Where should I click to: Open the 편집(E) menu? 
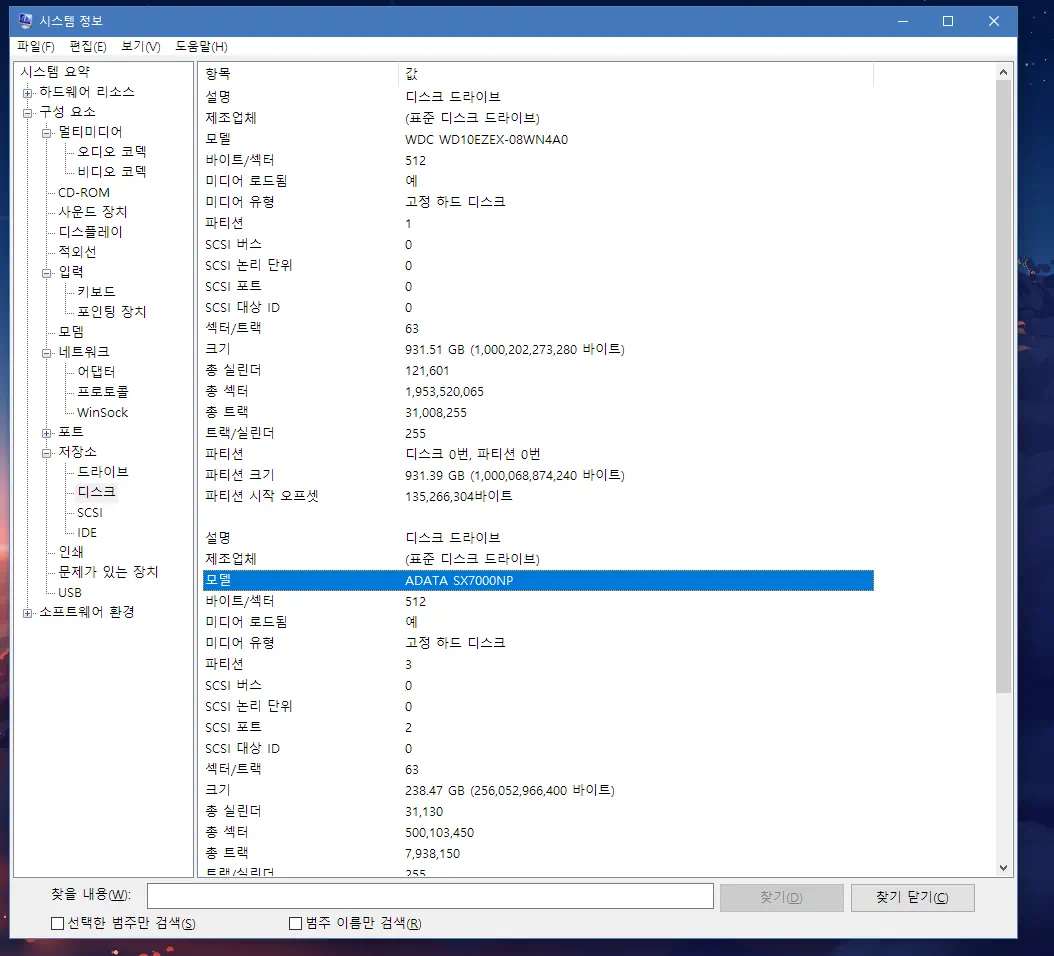88,46
